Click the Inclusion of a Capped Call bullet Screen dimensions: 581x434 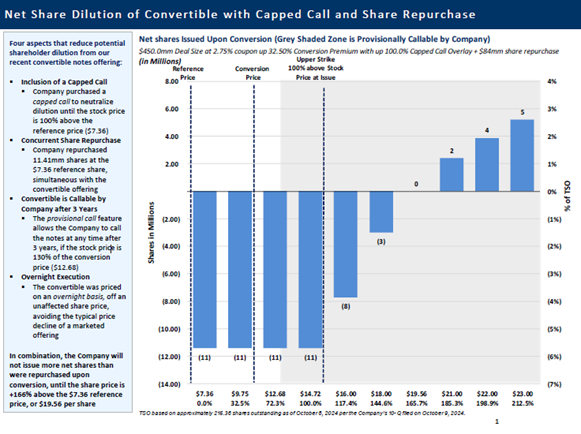click(x=64, y=82)
